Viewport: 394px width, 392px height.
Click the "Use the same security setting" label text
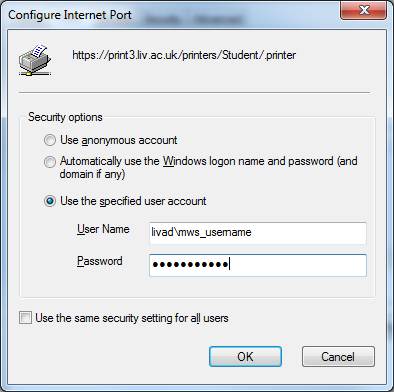point(132,318)
